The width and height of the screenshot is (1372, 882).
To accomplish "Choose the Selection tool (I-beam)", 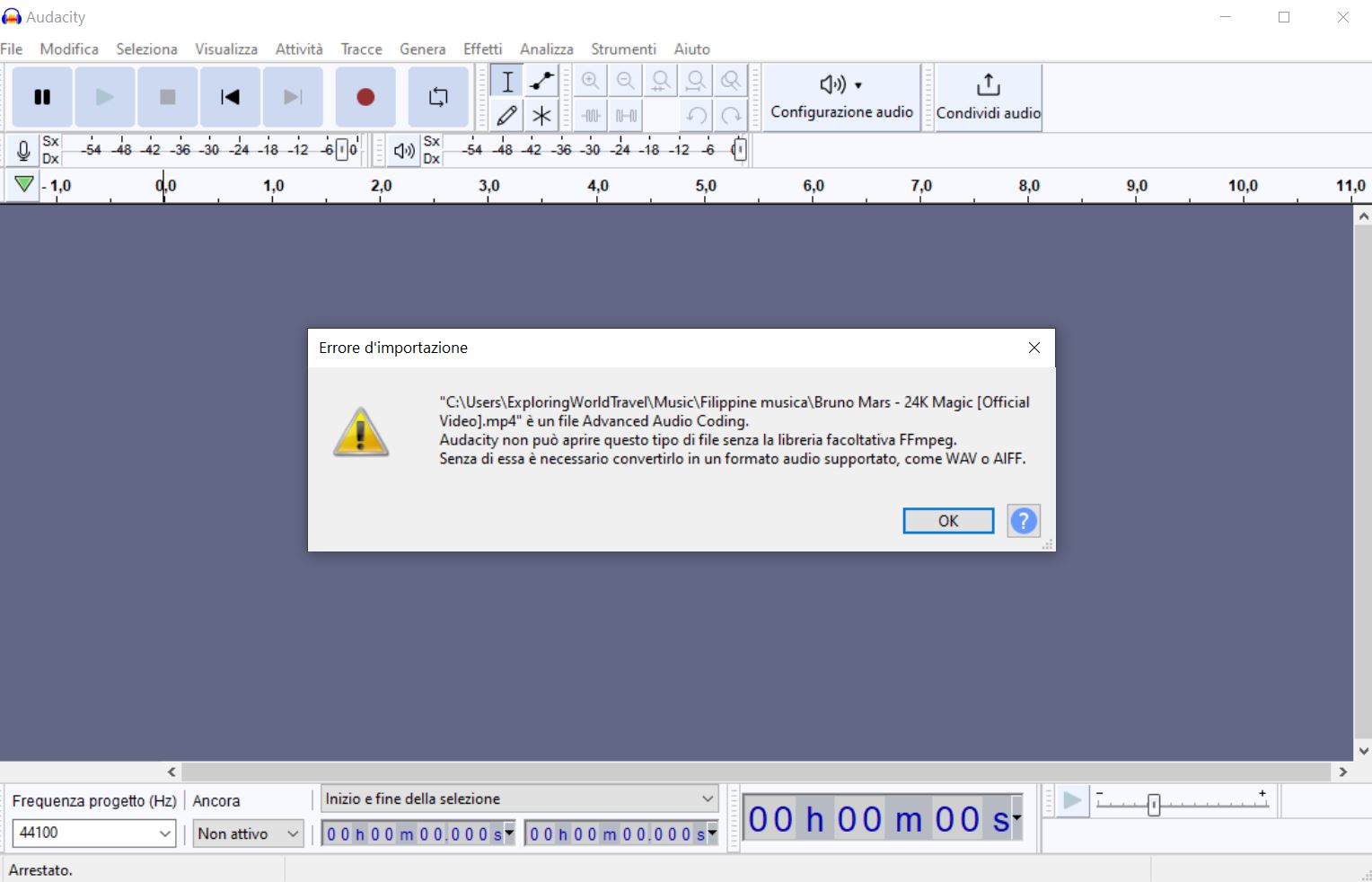I will pos(507,81).
